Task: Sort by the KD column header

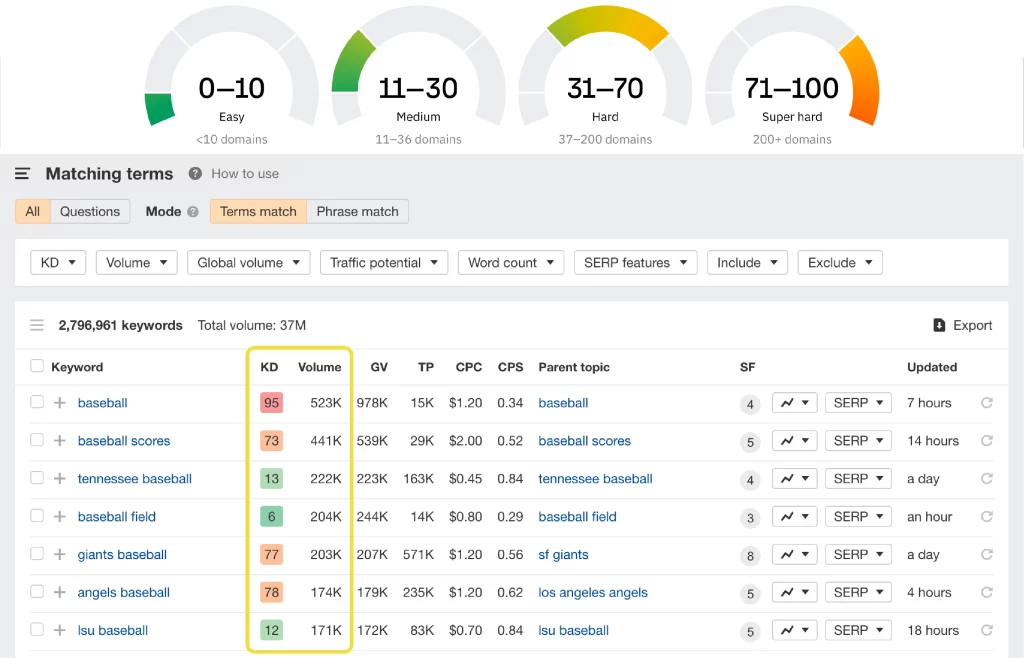Action: point(269,367)
